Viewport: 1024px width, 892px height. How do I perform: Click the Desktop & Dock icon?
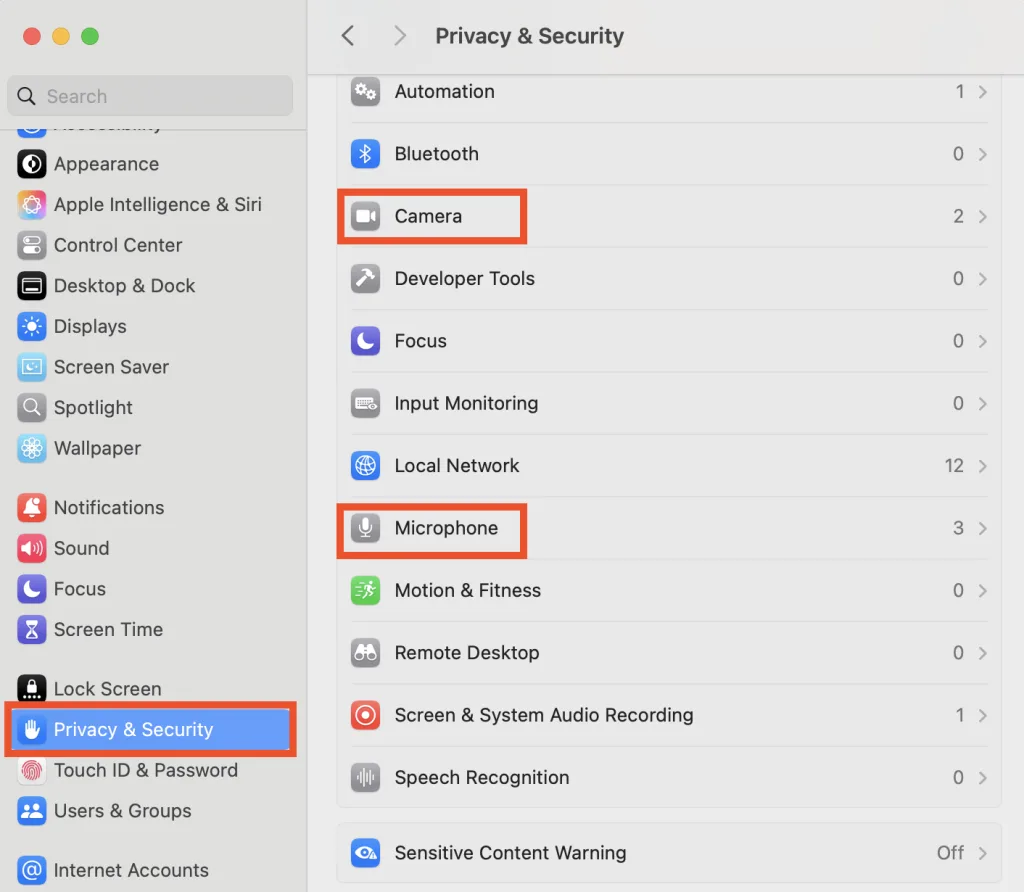click(x=31, y=286)
